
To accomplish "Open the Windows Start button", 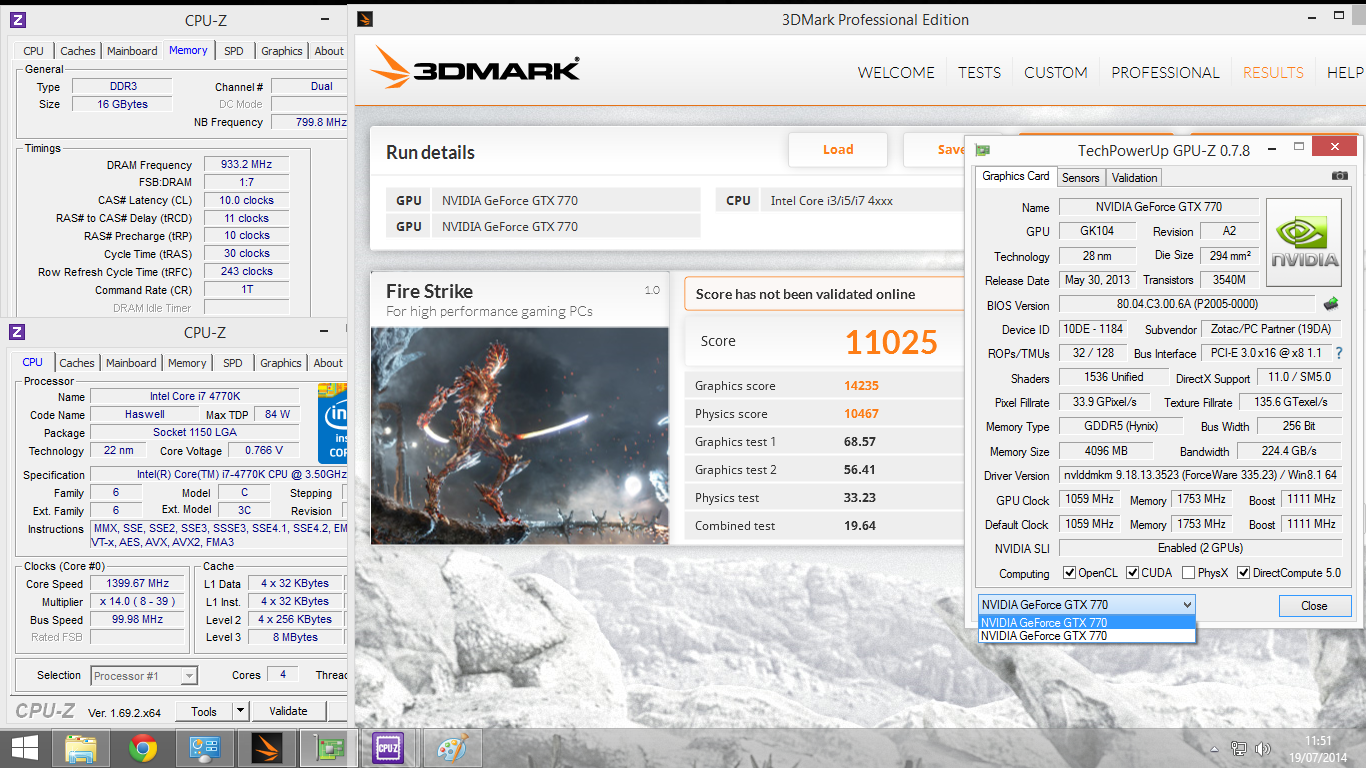I will 25,748.
